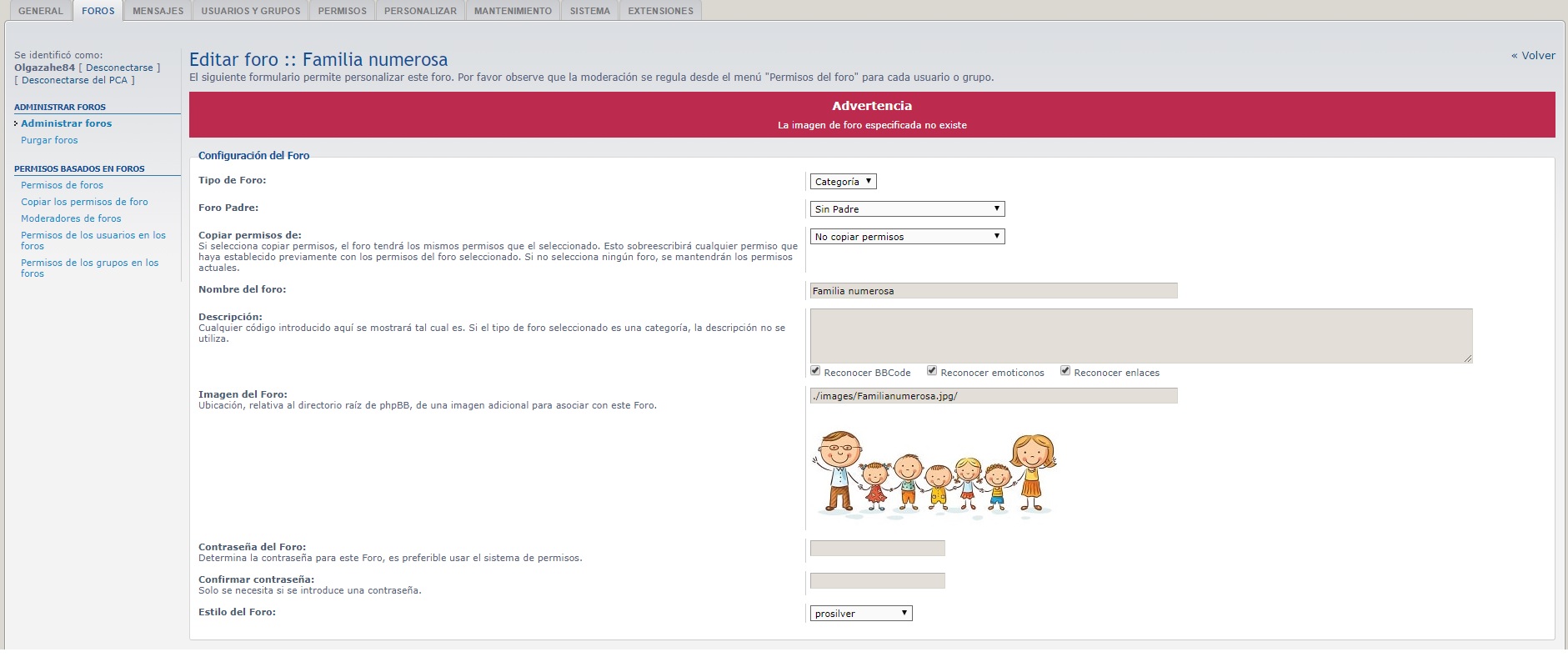The width and height of the screenshot is (1568, 667).
Task: Click the Nombre del foro text field
Action: (993, 291)
